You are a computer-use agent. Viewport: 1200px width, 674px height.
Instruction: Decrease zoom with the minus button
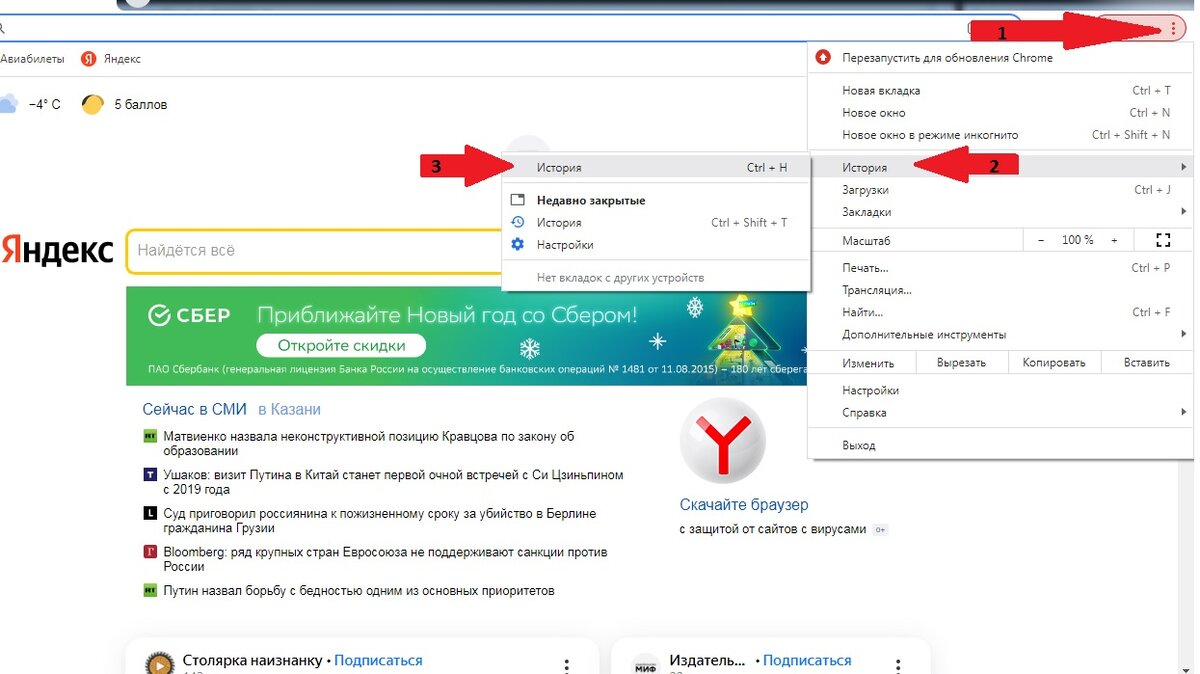click(1041, 240)
